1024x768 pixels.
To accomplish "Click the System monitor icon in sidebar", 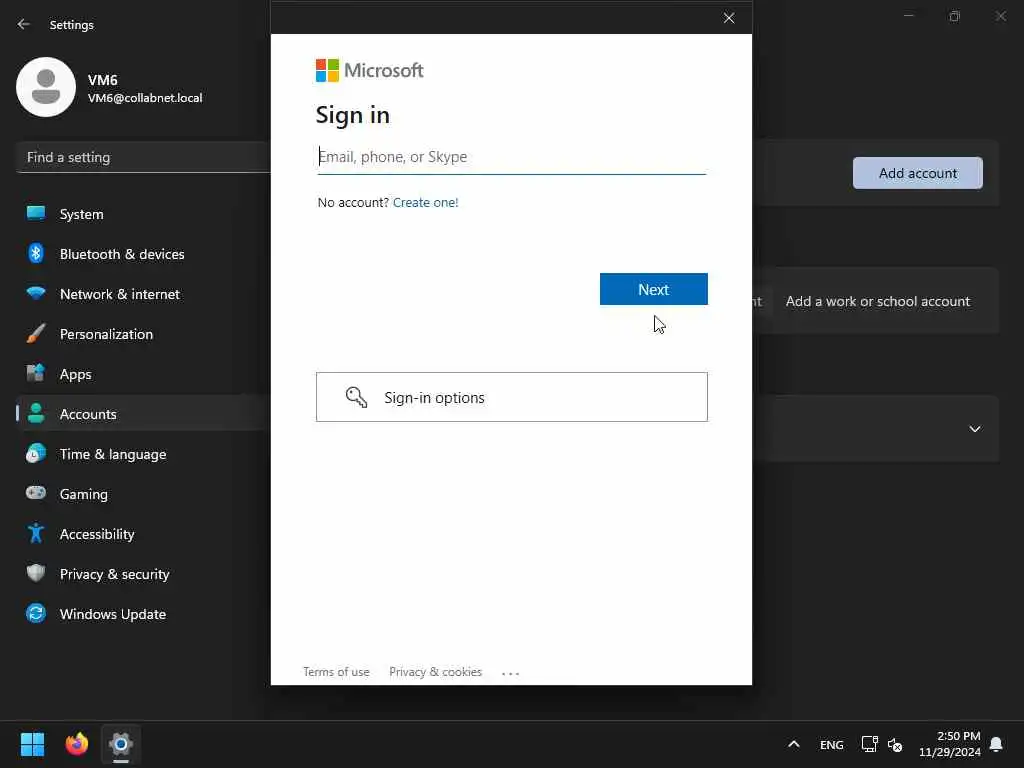I will click(x=36, y=214).
